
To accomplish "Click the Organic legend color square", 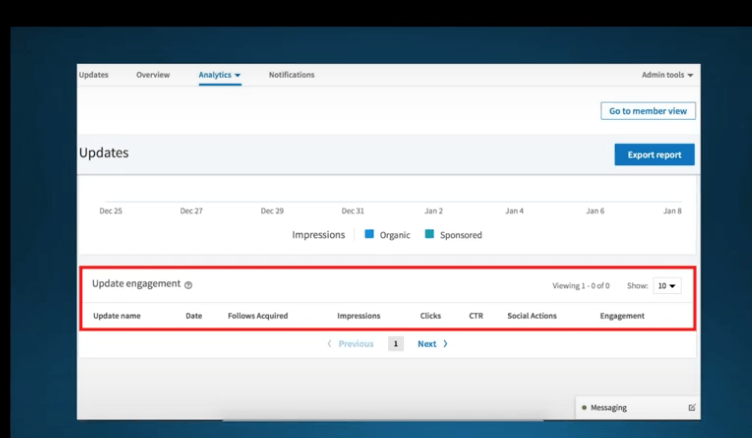I will [369, 235].
